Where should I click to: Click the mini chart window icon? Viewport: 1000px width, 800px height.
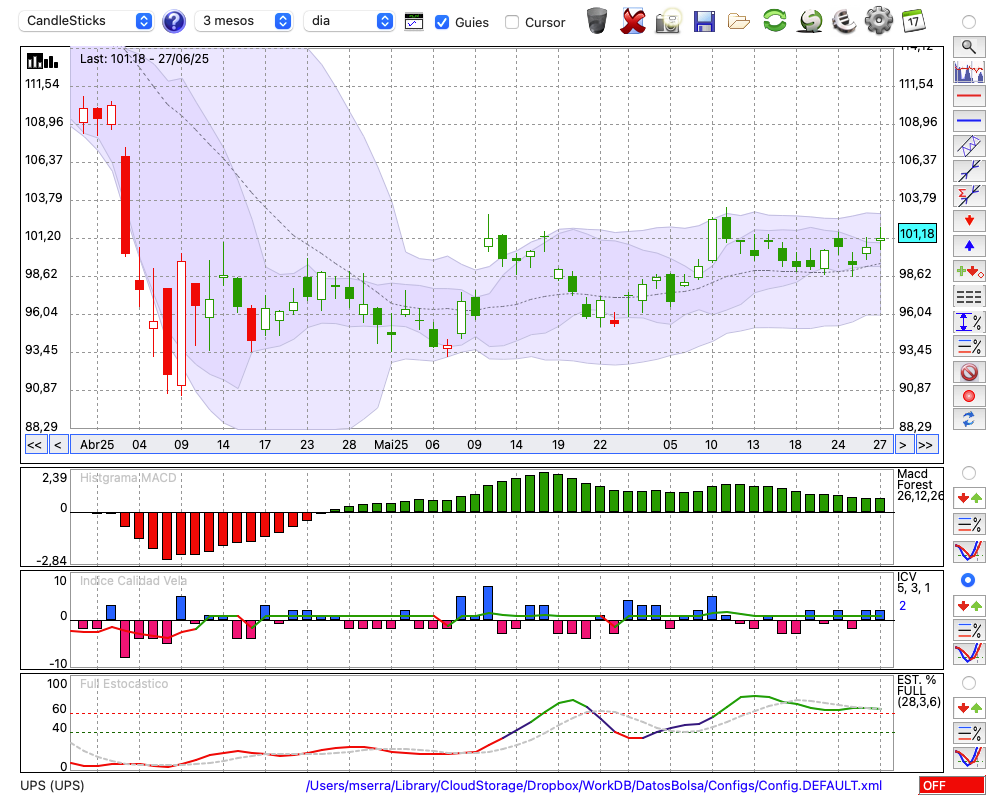pos(414,22)
